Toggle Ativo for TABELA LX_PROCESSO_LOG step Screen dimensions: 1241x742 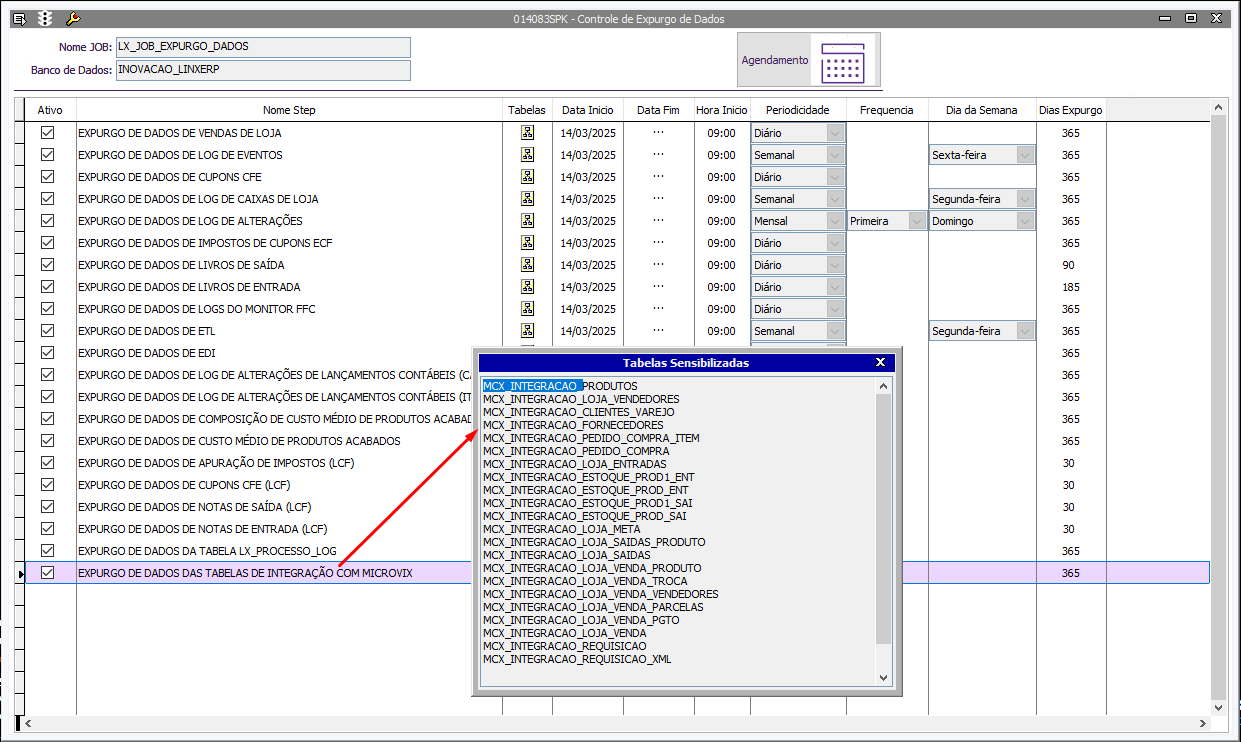[x=47, y=551]
